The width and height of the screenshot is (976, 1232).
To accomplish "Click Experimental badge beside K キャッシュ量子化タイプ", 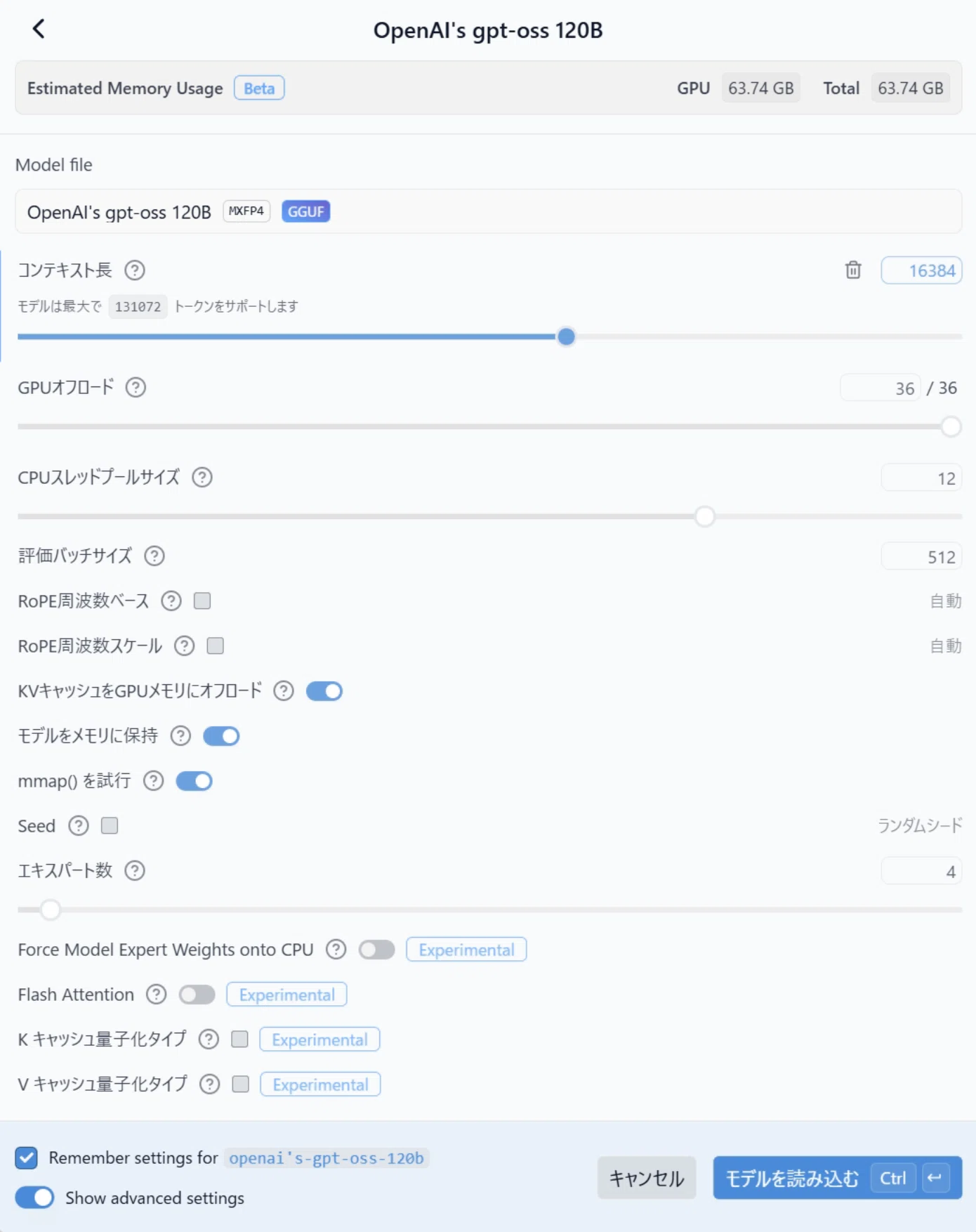I will point(319,1040).
